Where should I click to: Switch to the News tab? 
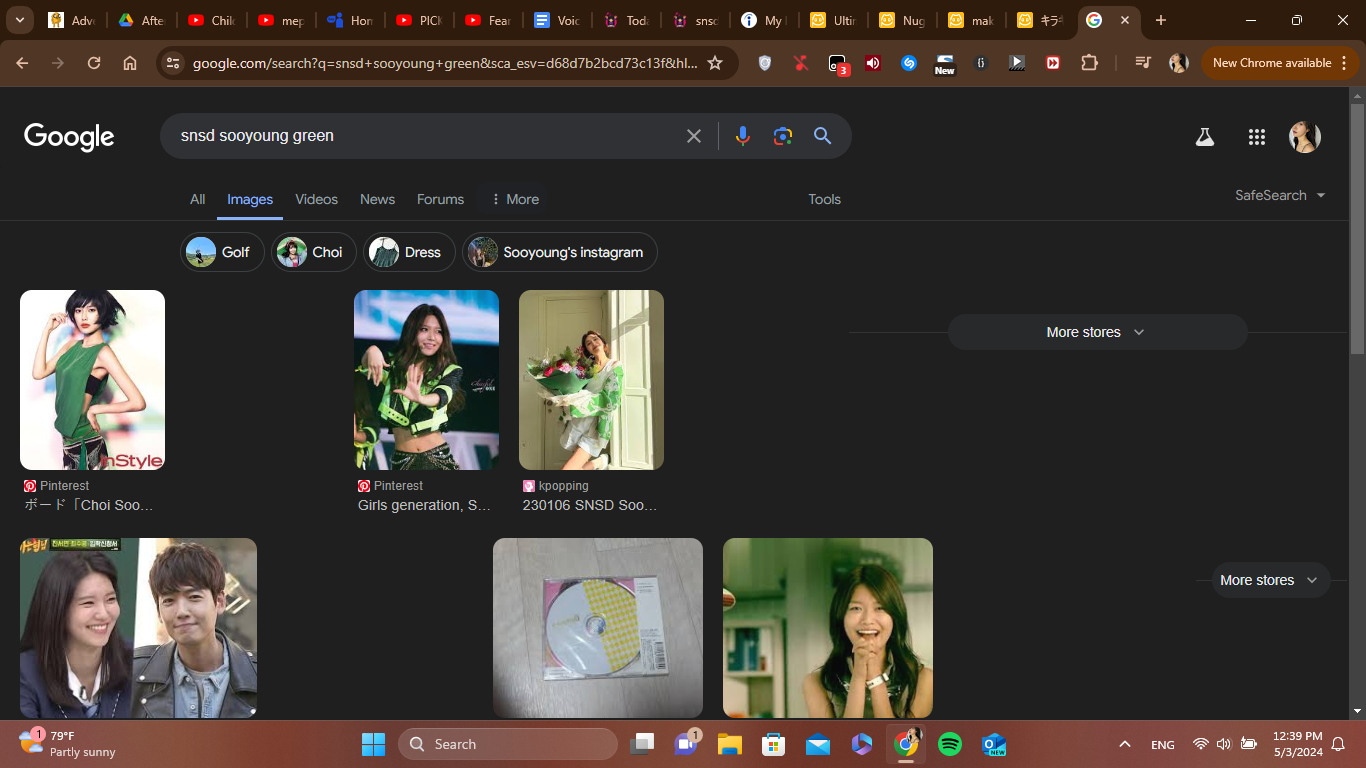pyautogui.click(x=377, y=199)
